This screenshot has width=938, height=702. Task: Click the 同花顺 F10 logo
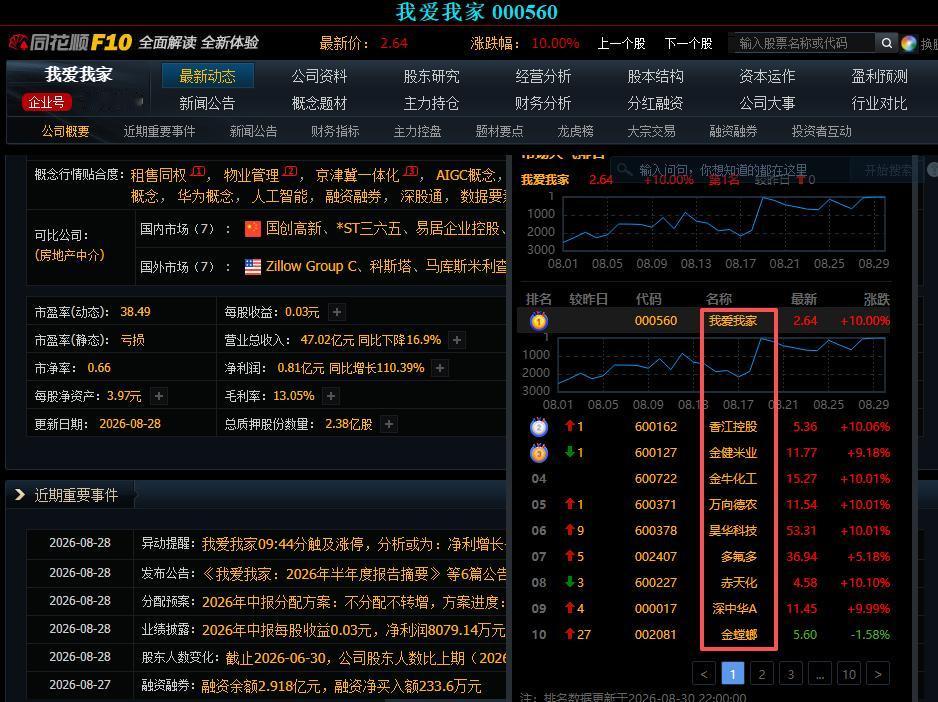click(x=70, y=42)
